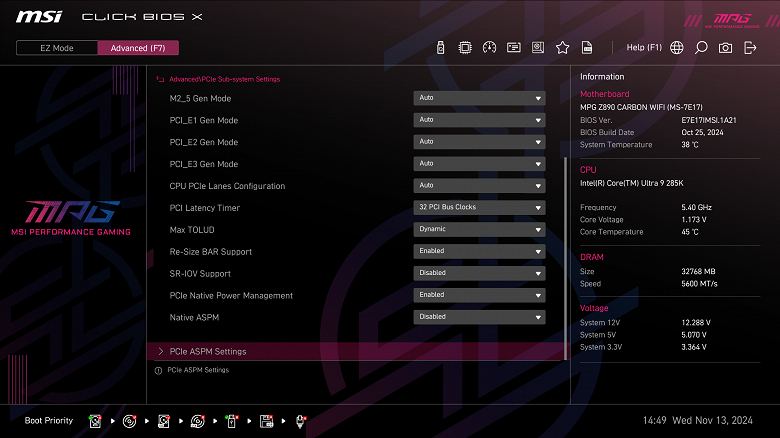Click the Intel Core Ultra 9 285K text
Image resolution: width=780 pixels, height=438 pixels.
pos(631,183)
